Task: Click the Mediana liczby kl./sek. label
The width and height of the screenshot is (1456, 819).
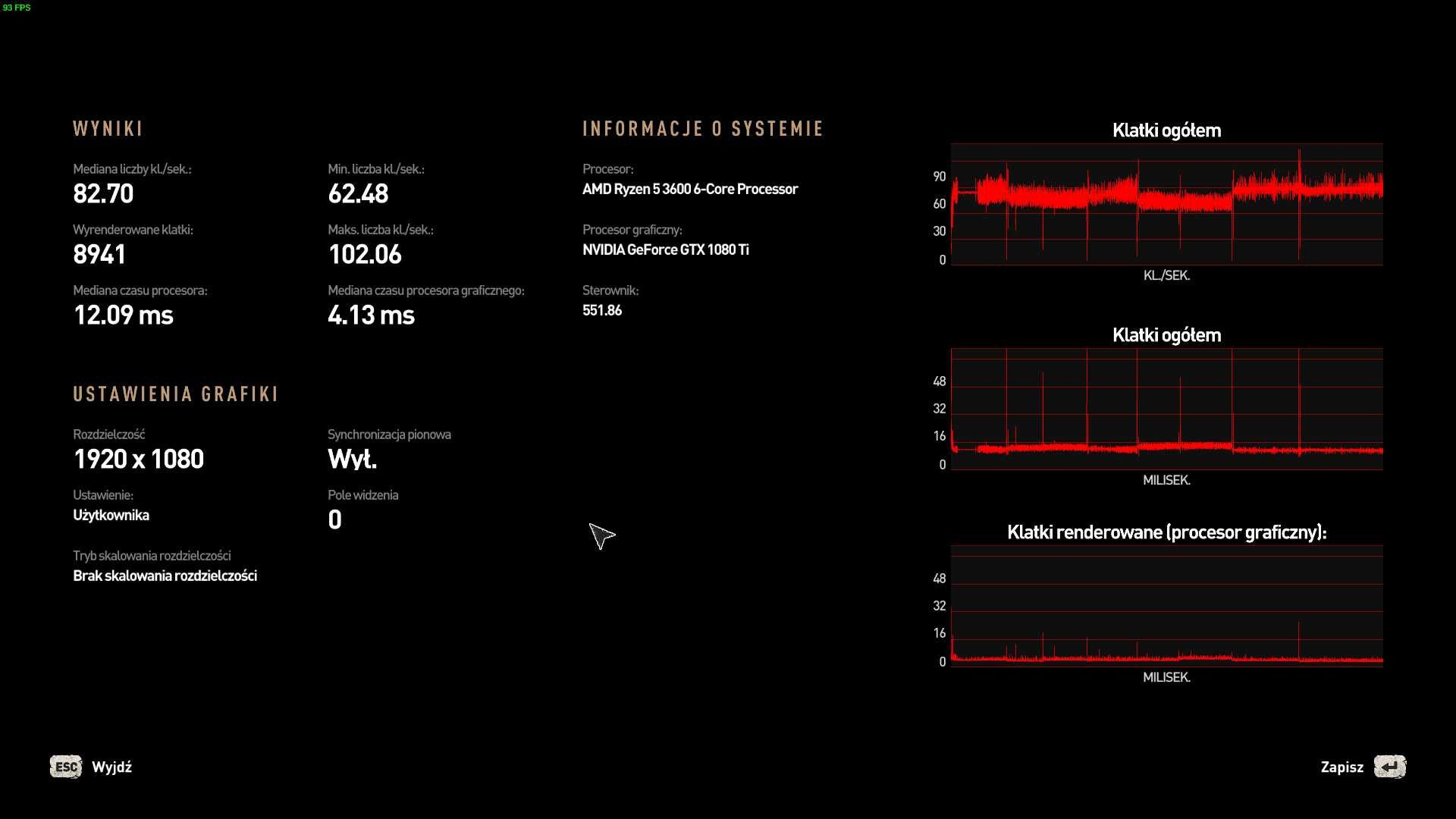Action: pyautogui.click(x=132, y=169)
